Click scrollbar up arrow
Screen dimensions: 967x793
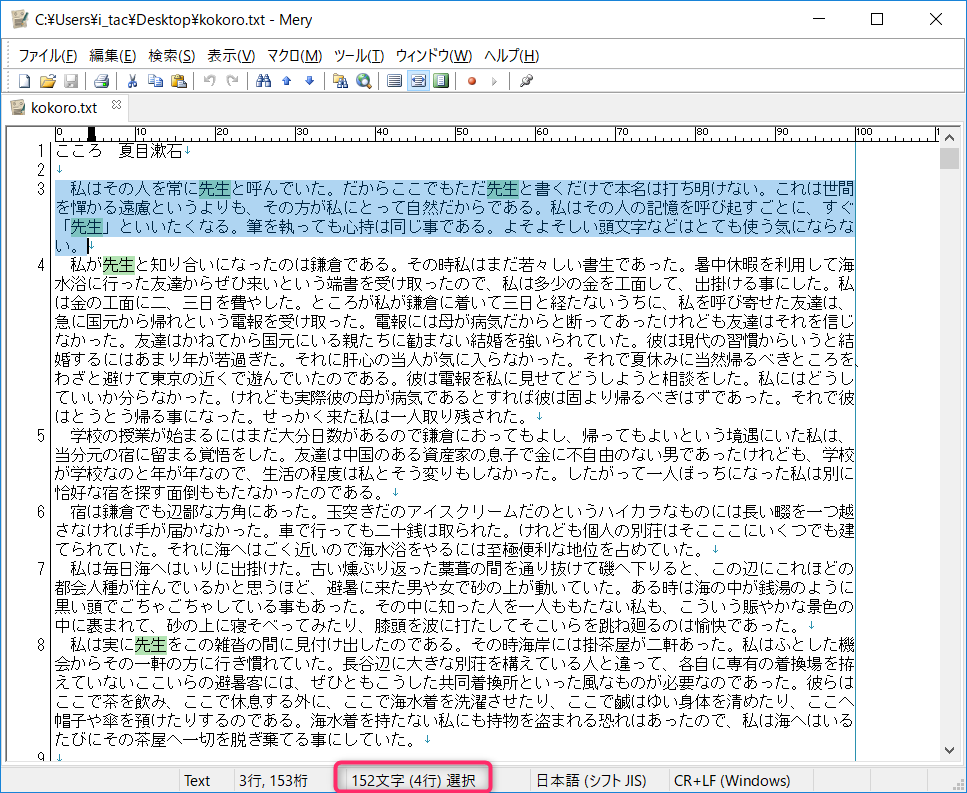[x=949, y=137]
